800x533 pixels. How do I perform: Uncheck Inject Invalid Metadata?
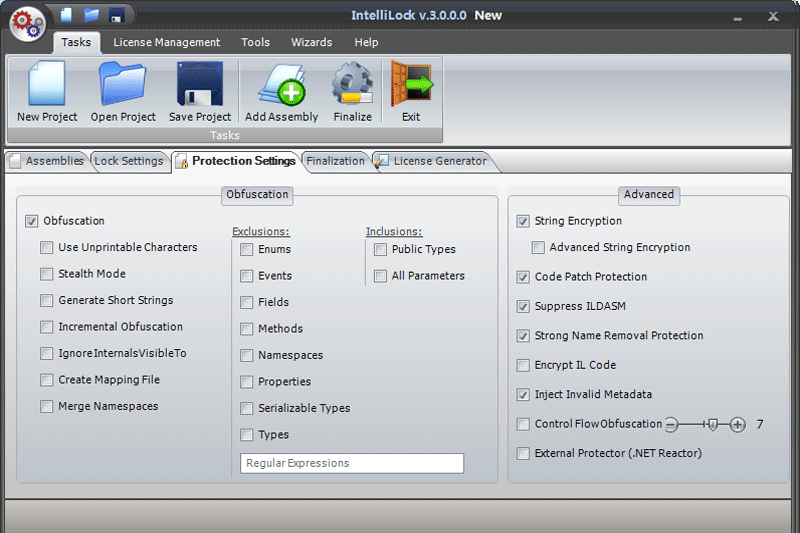tap(523, 395)
